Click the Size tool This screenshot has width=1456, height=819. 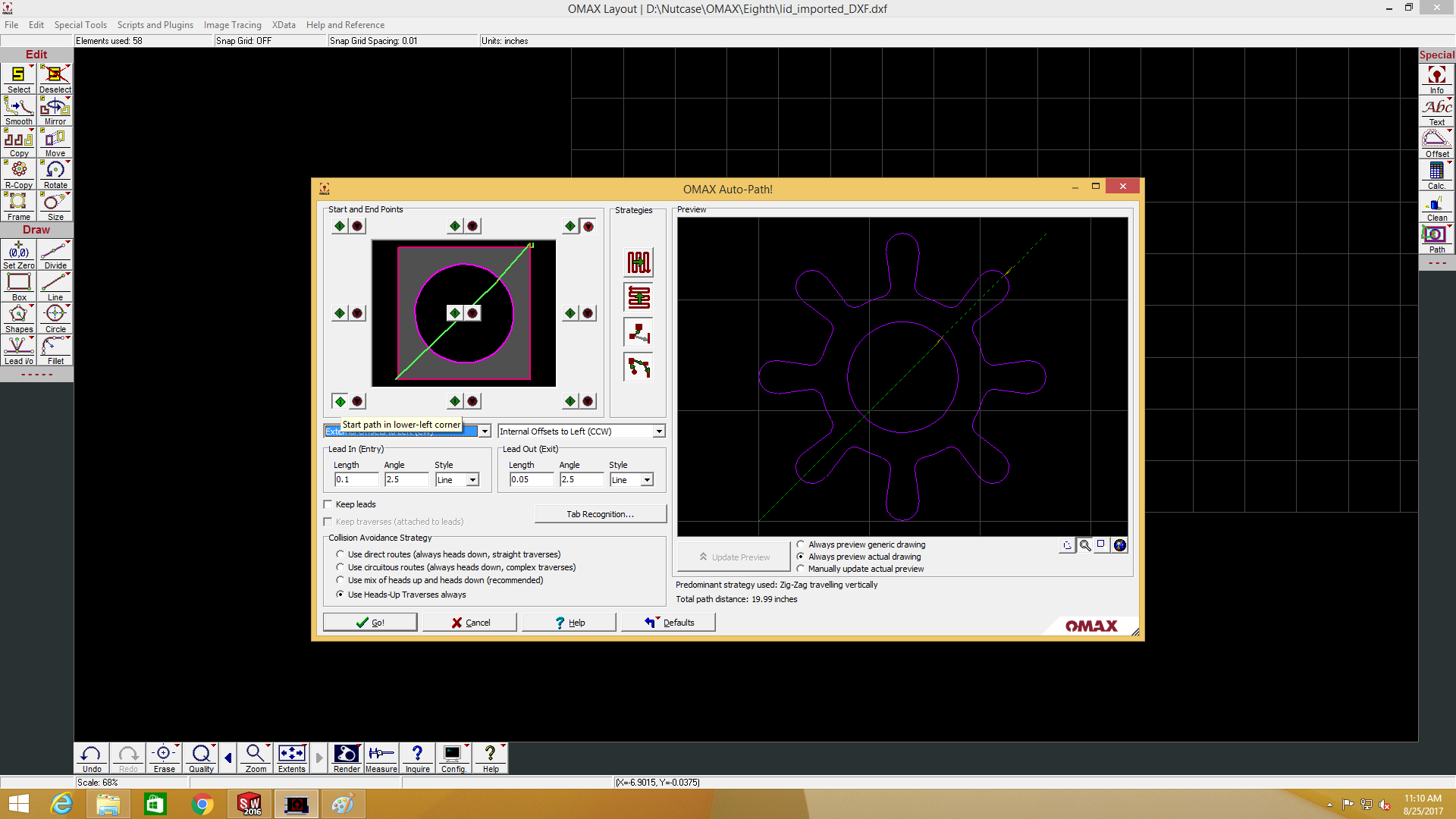click(x=55, y=207)
